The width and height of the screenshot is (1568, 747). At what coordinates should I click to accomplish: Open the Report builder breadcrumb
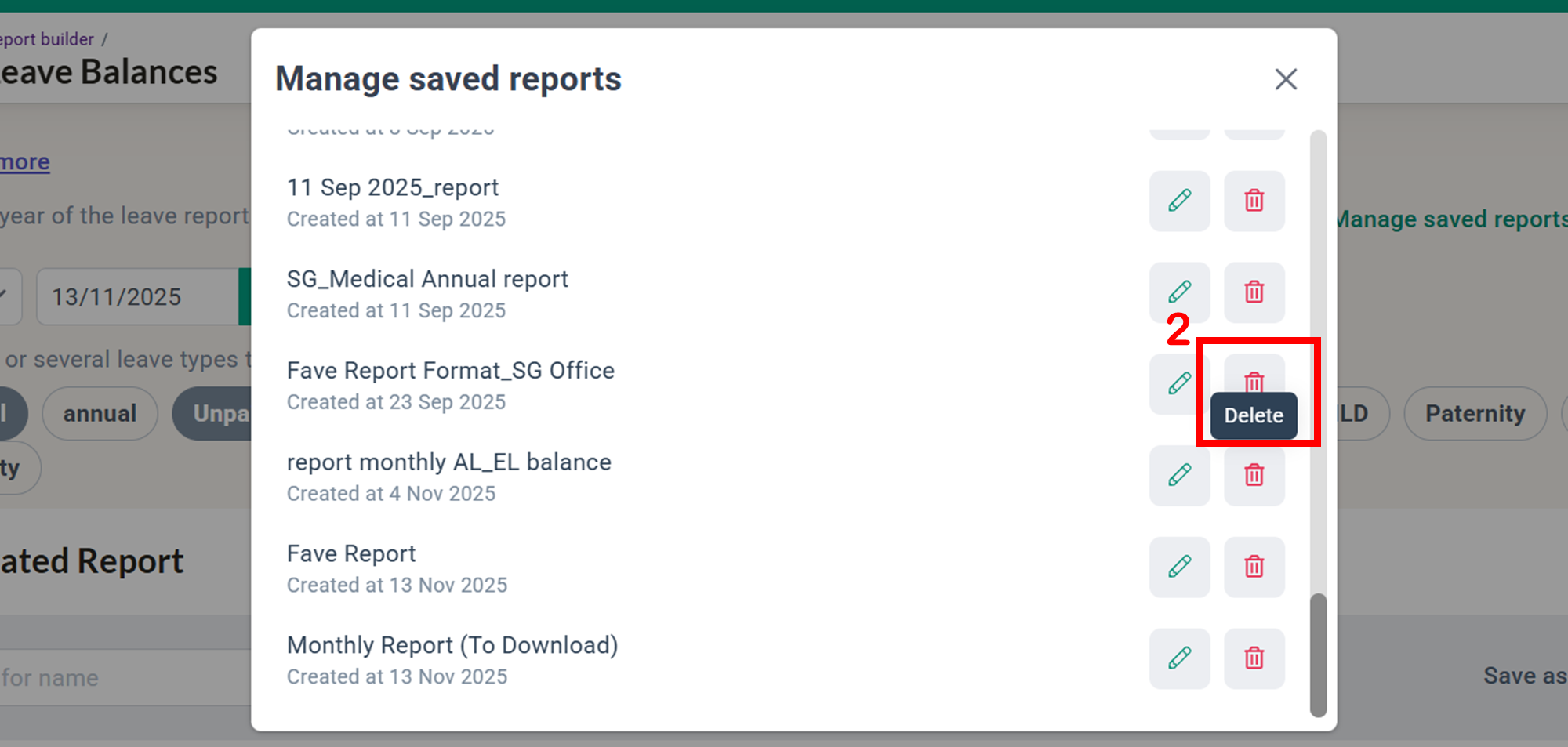(x=47, y=39)
